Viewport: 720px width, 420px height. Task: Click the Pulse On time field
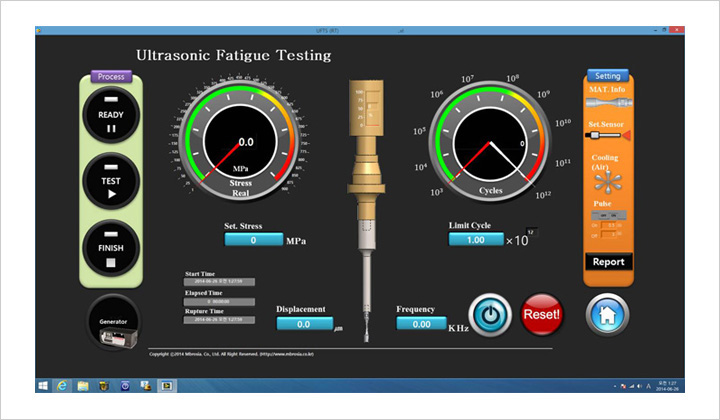point(609,225)
